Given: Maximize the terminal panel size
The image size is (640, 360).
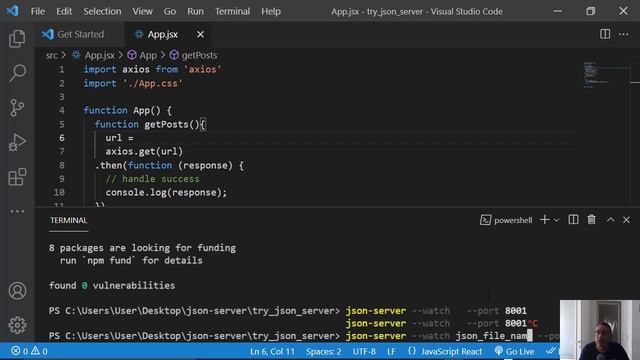Looking at the screenshot, I should (610, 220).
